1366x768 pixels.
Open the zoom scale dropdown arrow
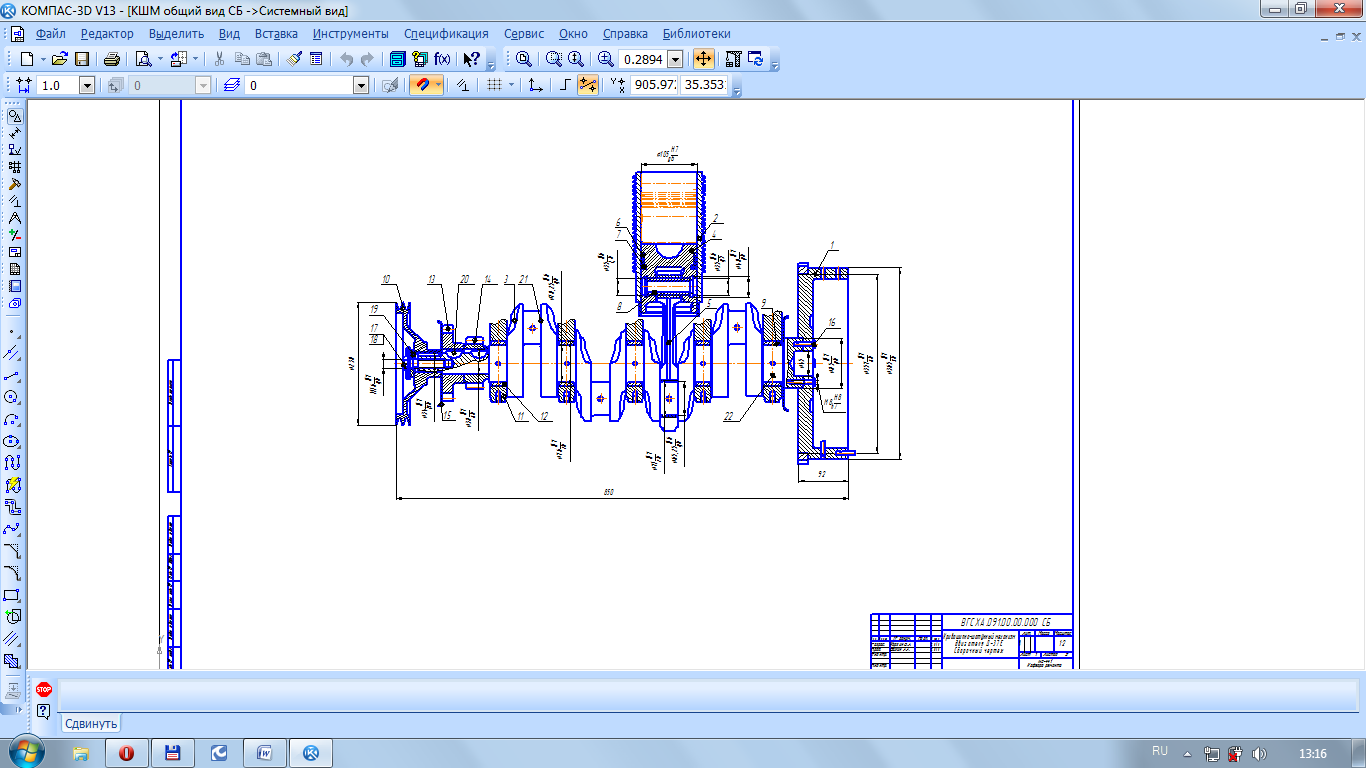675,59
